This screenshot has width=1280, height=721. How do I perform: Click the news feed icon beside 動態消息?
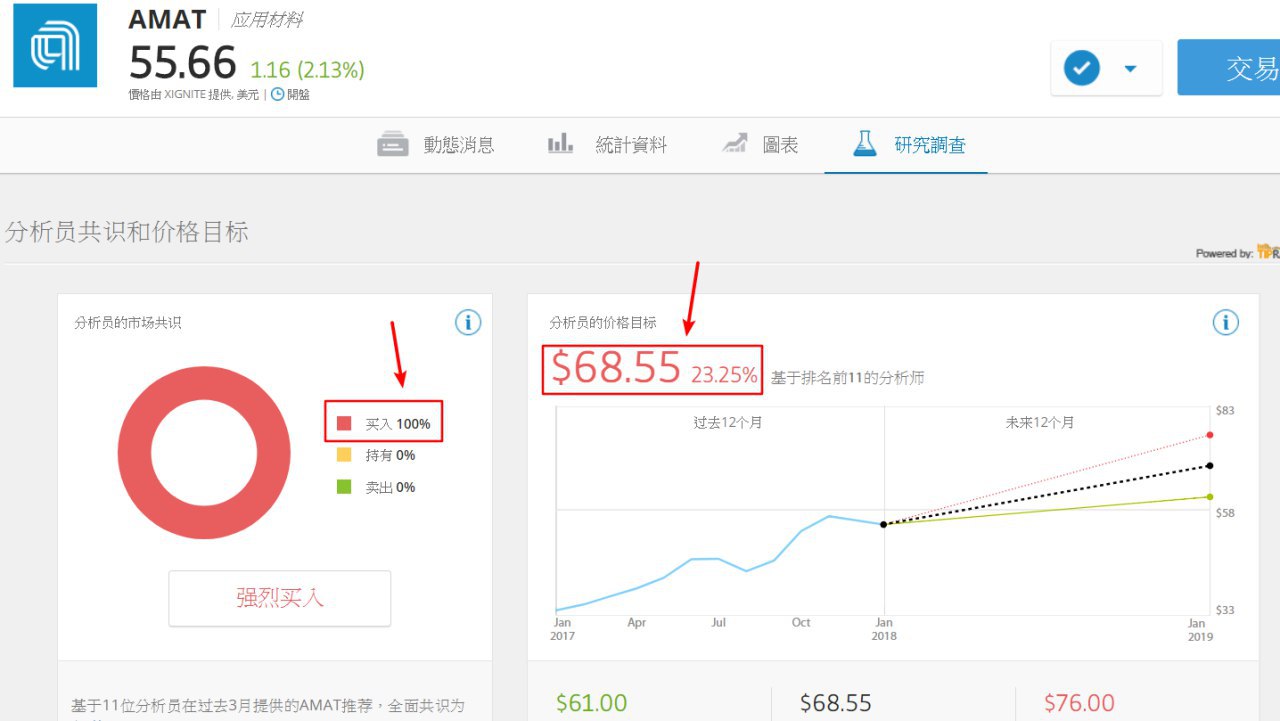pos(393,145)
